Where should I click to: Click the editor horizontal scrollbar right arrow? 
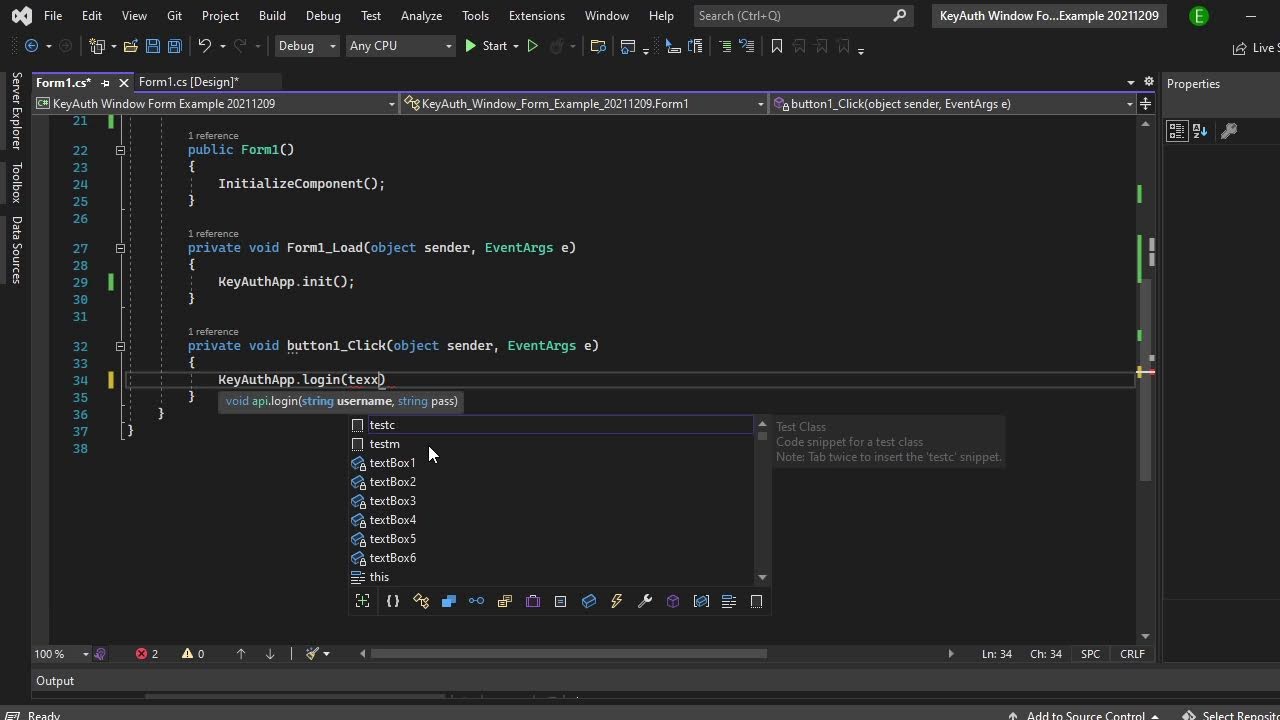point(951,654)
